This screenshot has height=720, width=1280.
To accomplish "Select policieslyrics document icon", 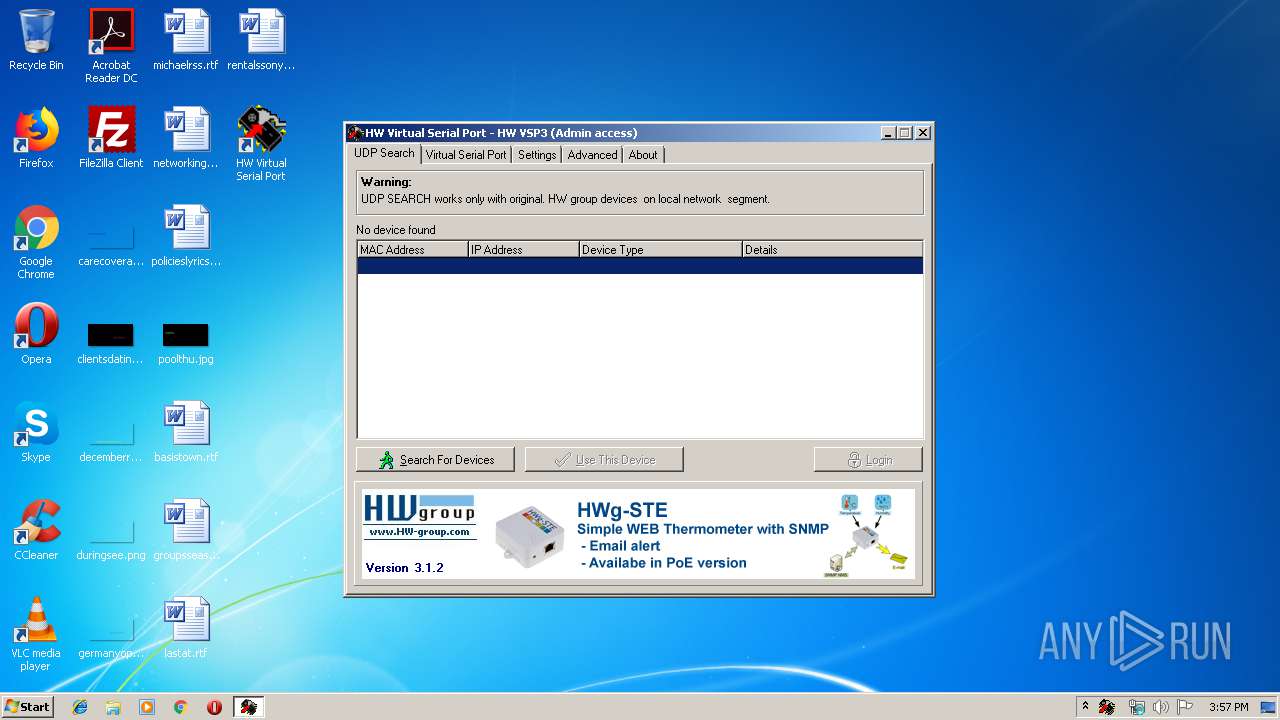I will 186,236.
